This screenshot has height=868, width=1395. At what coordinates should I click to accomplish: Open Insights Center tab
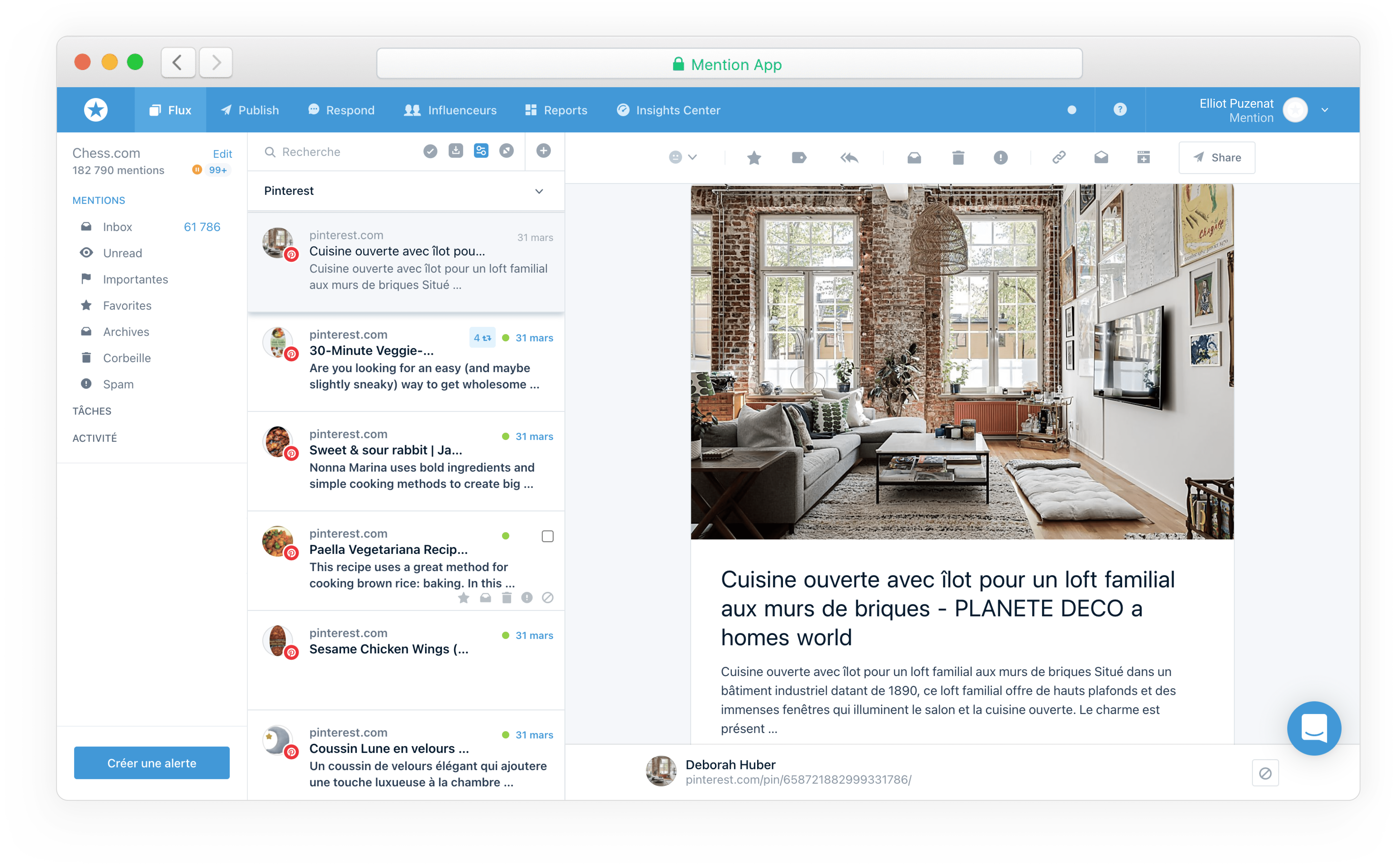pyautogui.click(x=668, y=110)
